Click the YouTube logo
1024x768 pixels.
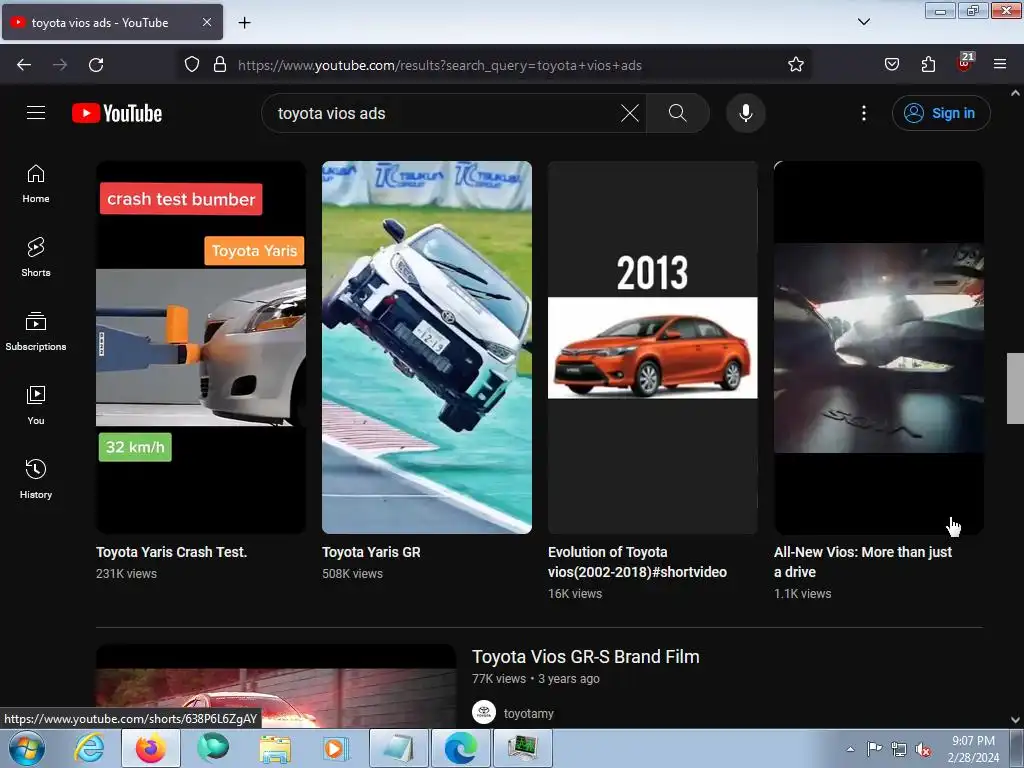click(117, 113)
